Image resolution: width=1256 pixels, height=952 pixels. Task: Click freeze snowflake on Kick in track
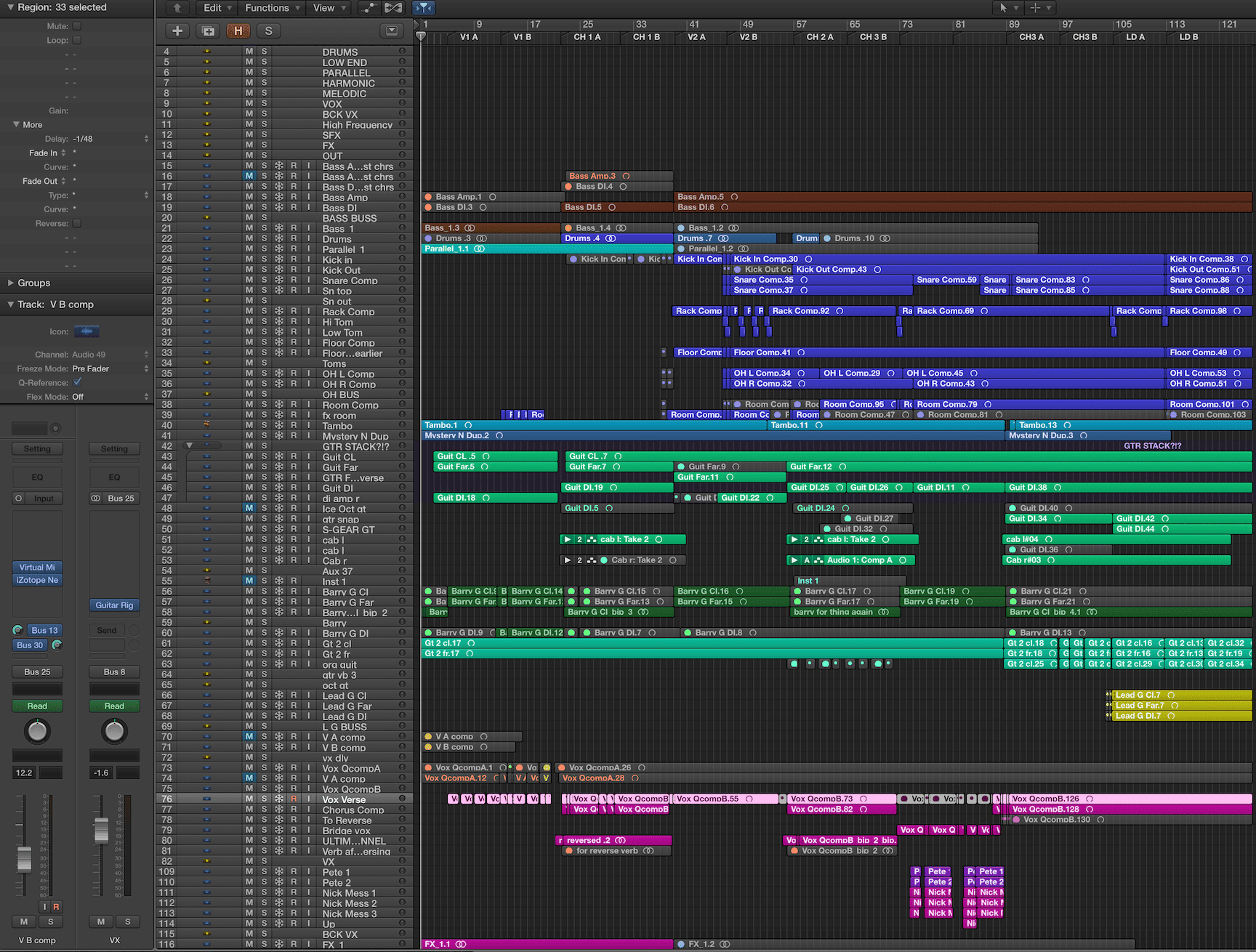click(279, 259)
